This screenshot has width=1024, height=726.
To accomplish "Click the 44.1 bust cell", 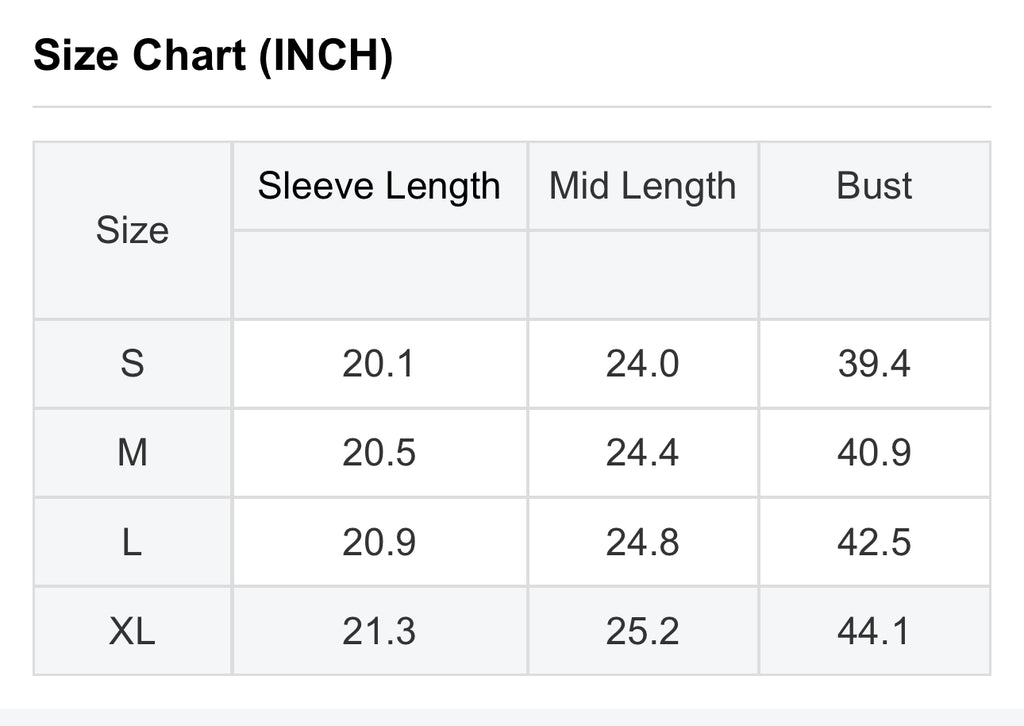I will tap(874, 631).
